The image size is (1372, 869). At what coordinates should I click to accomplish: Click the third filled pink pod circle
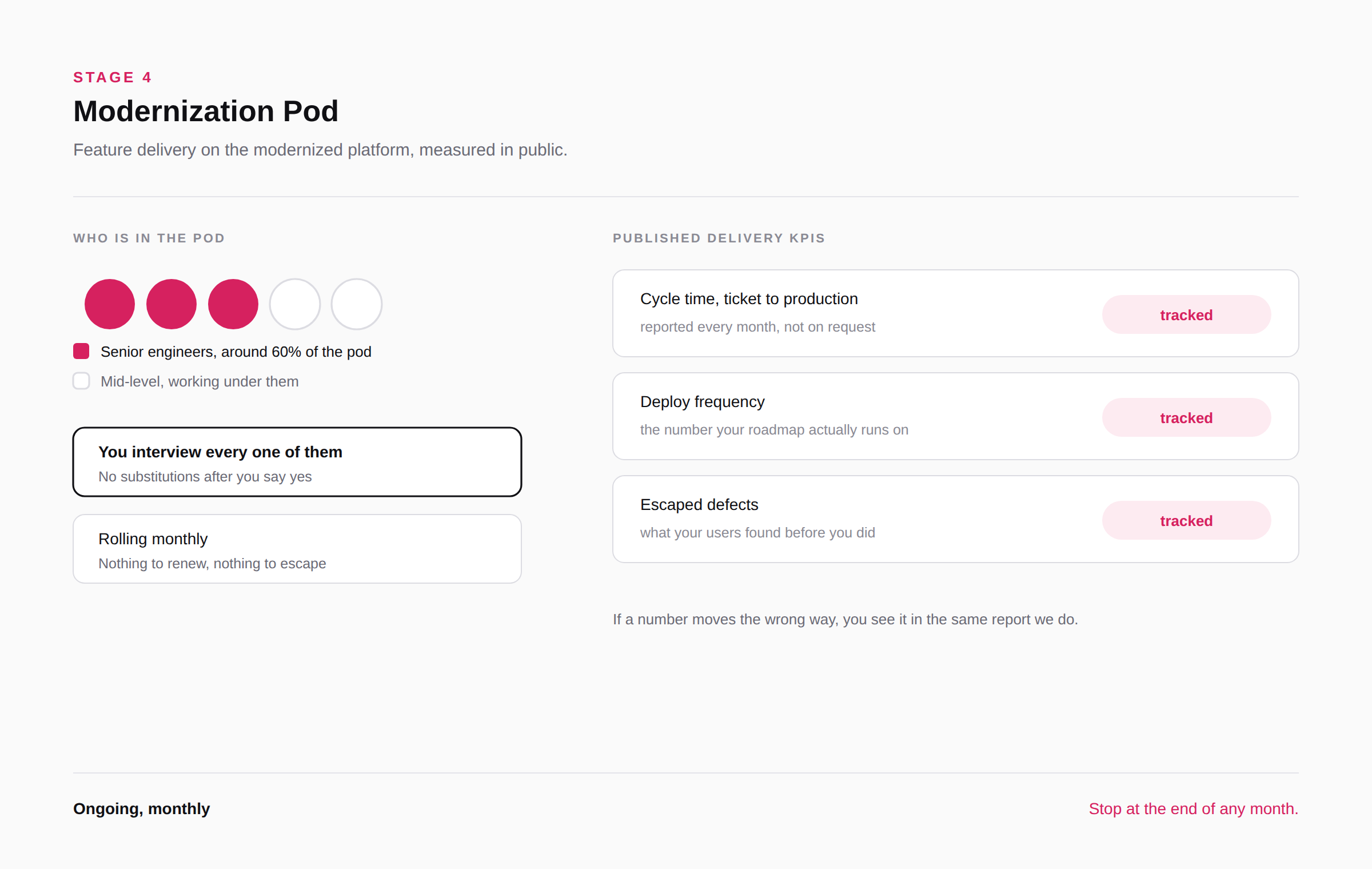coord(233,304)
